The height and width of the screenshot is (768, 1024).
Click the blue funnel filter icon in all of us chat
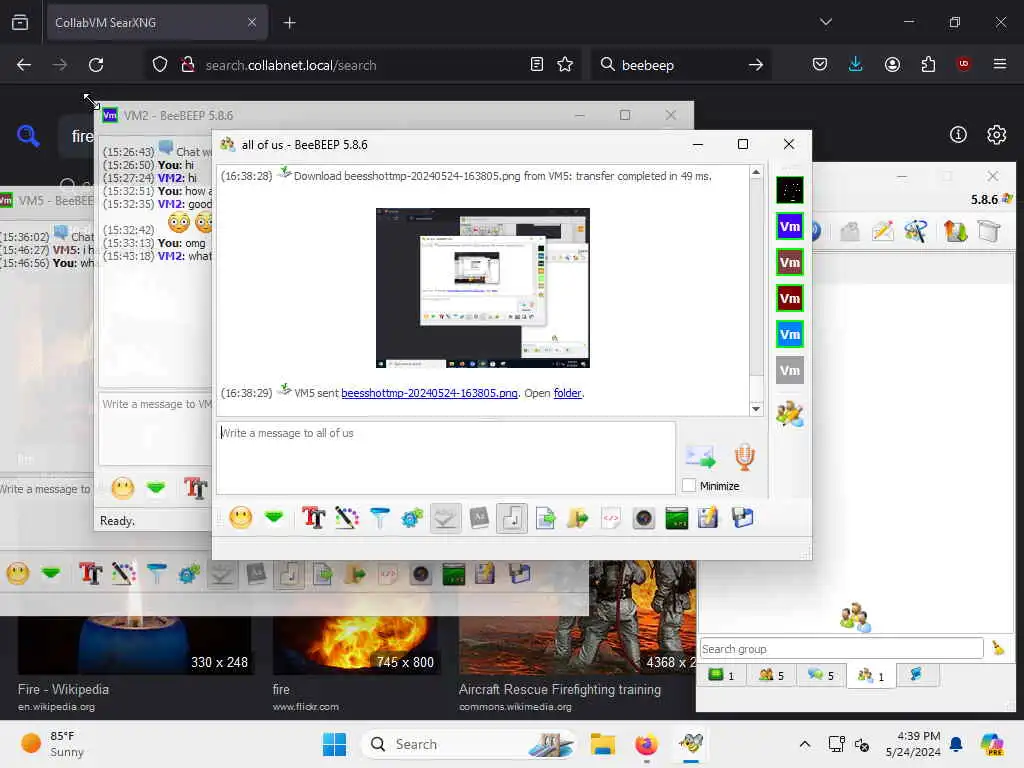[379, 518]
